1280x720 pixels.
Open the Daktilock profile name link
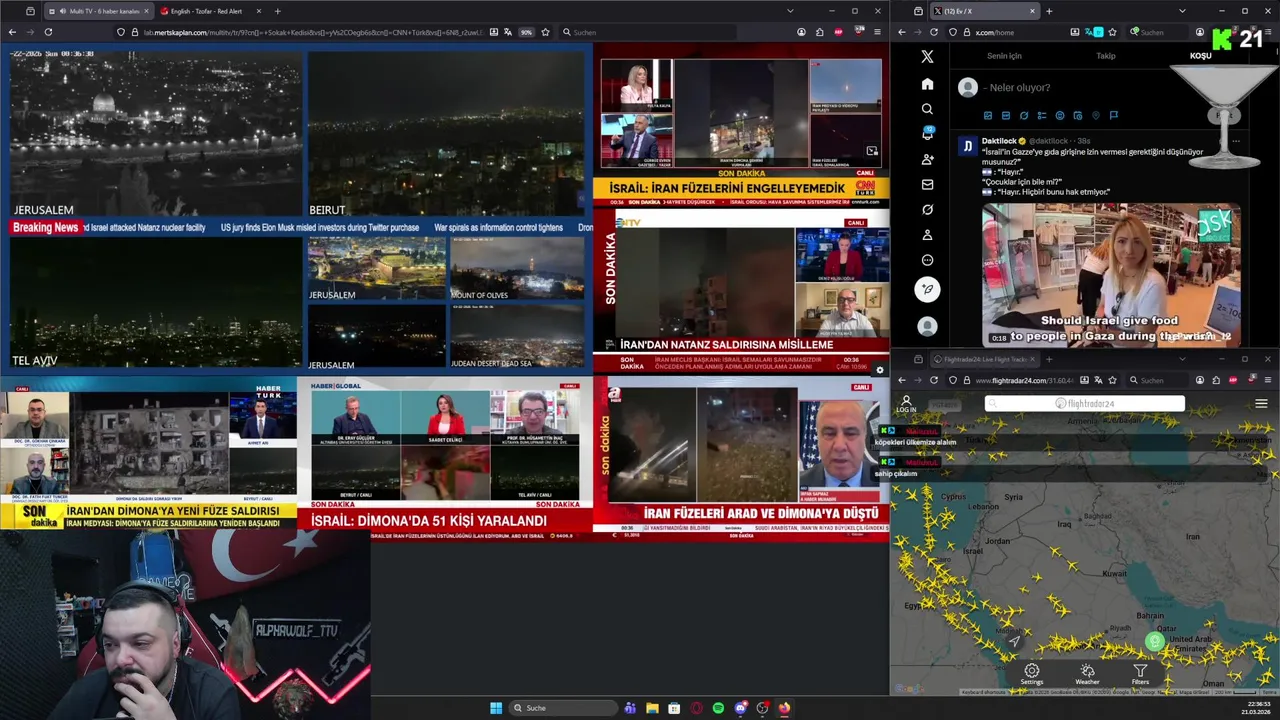pyautogui.click(x=999, y=141)
